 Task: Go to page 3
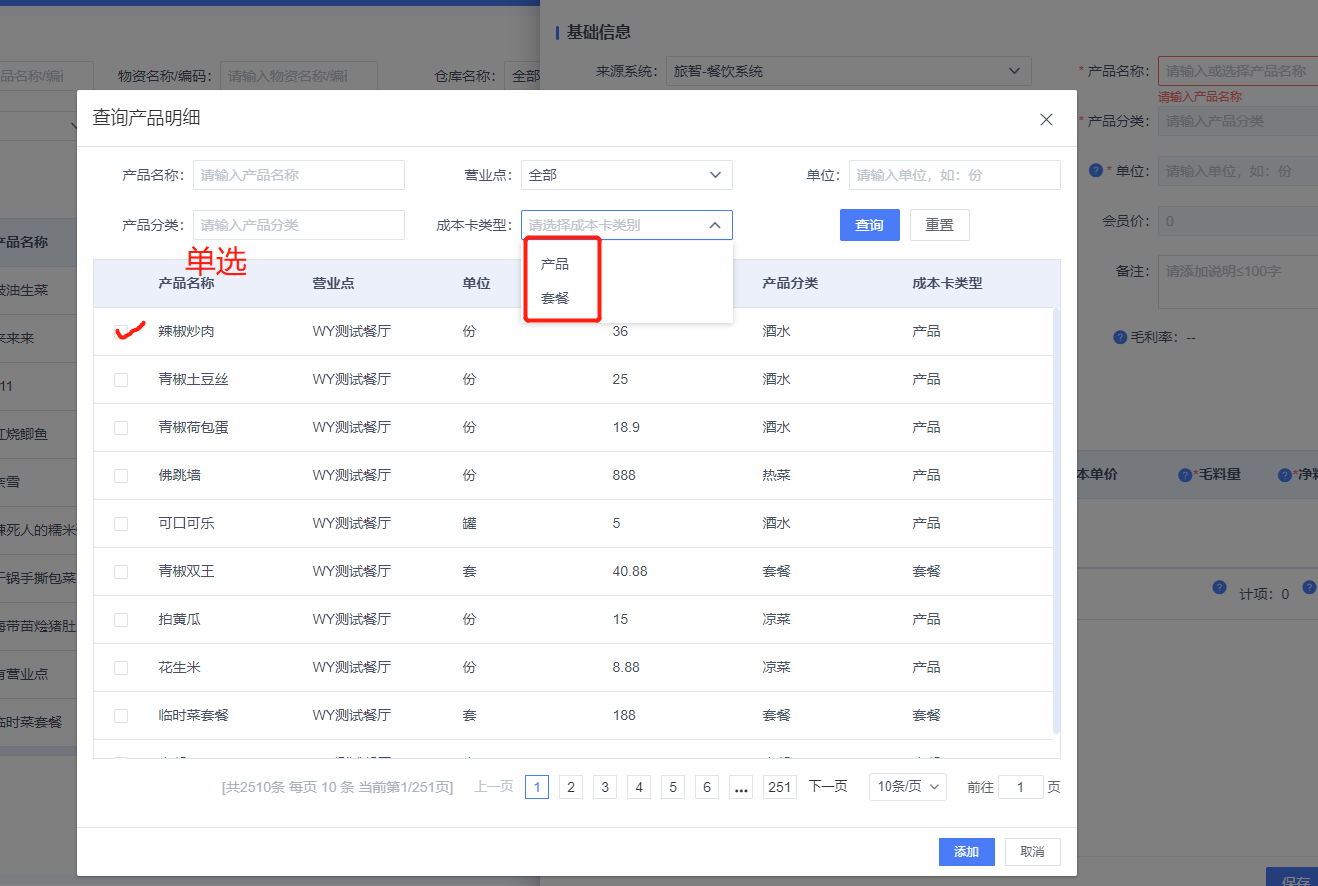point(604,787)
